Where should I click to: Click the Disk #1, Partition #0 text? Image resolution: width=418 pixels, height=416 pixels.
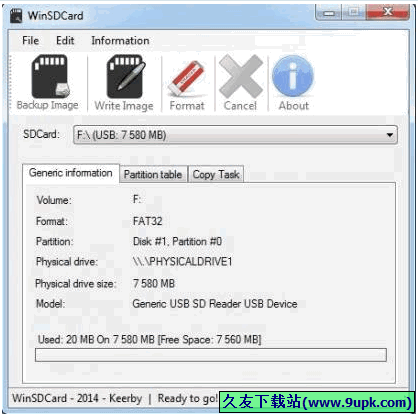(177, 241)
